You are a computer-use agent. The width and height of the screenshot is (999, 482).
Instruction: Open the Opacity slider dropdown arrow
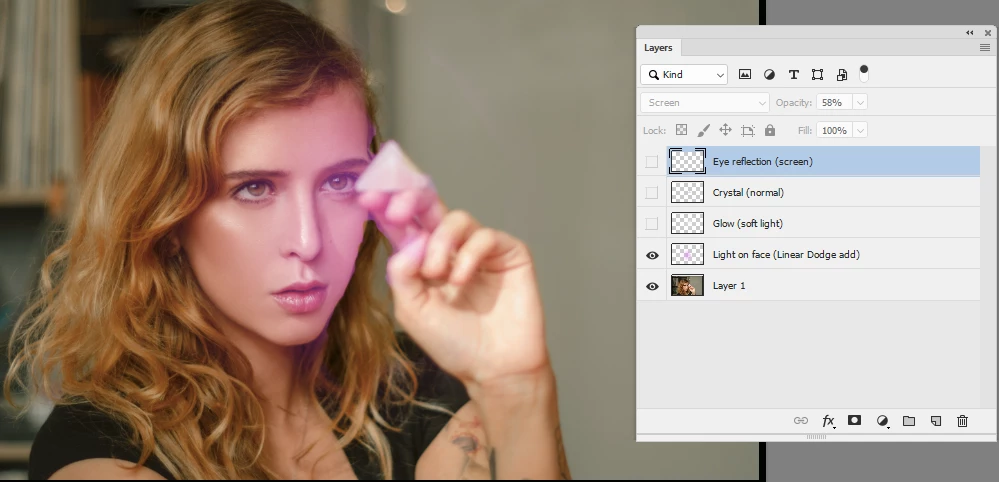[x=860, y=103]
